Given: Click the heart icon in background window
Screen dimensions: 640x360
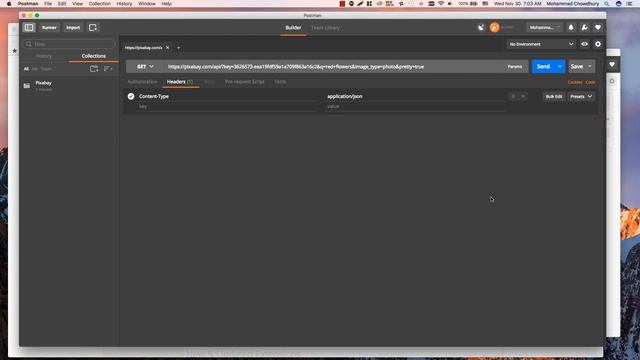Looking at the screenshot, I should [x=612, y=64].
